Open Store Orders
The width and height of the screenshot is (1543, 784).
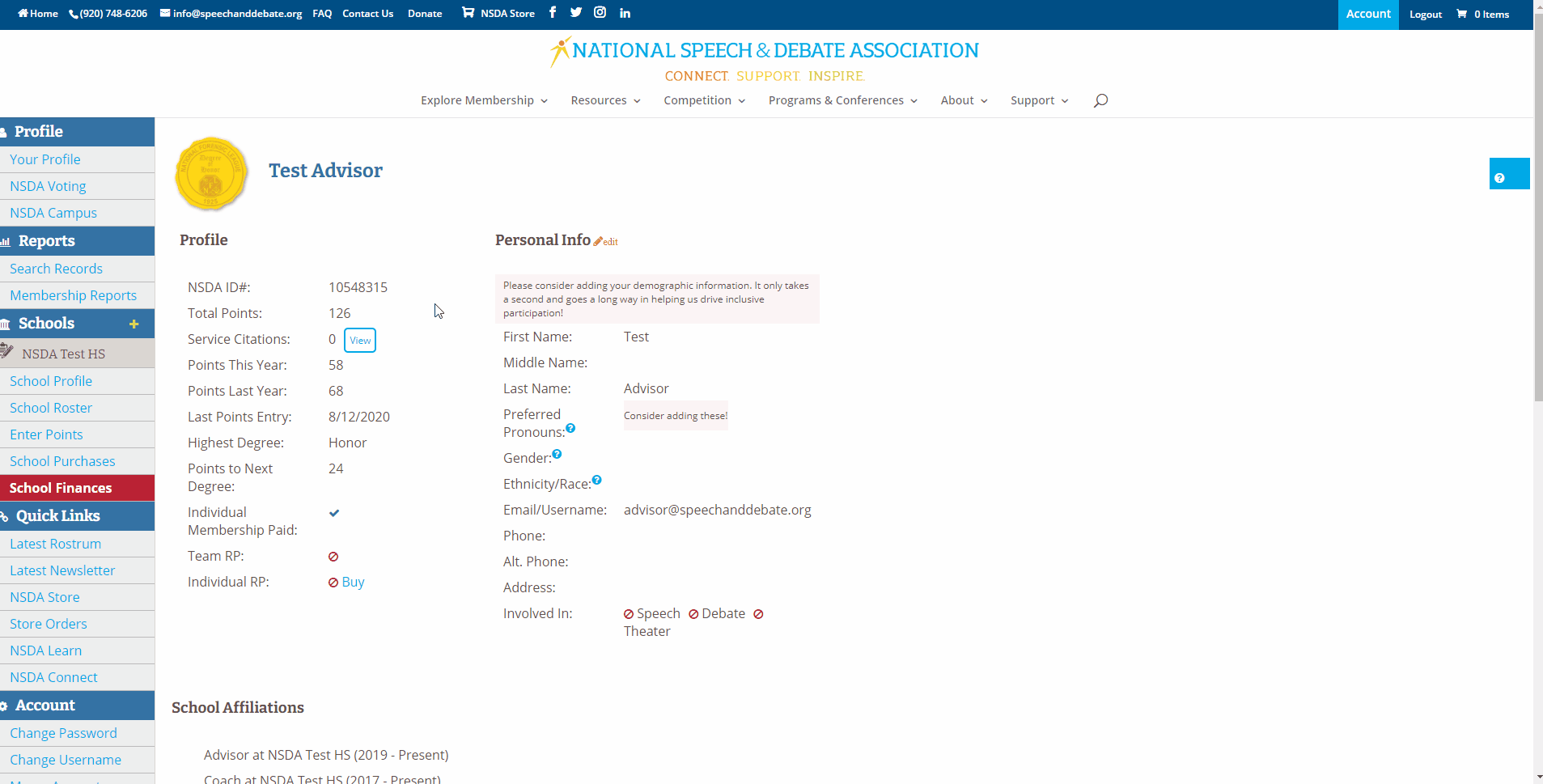point(77,624)
